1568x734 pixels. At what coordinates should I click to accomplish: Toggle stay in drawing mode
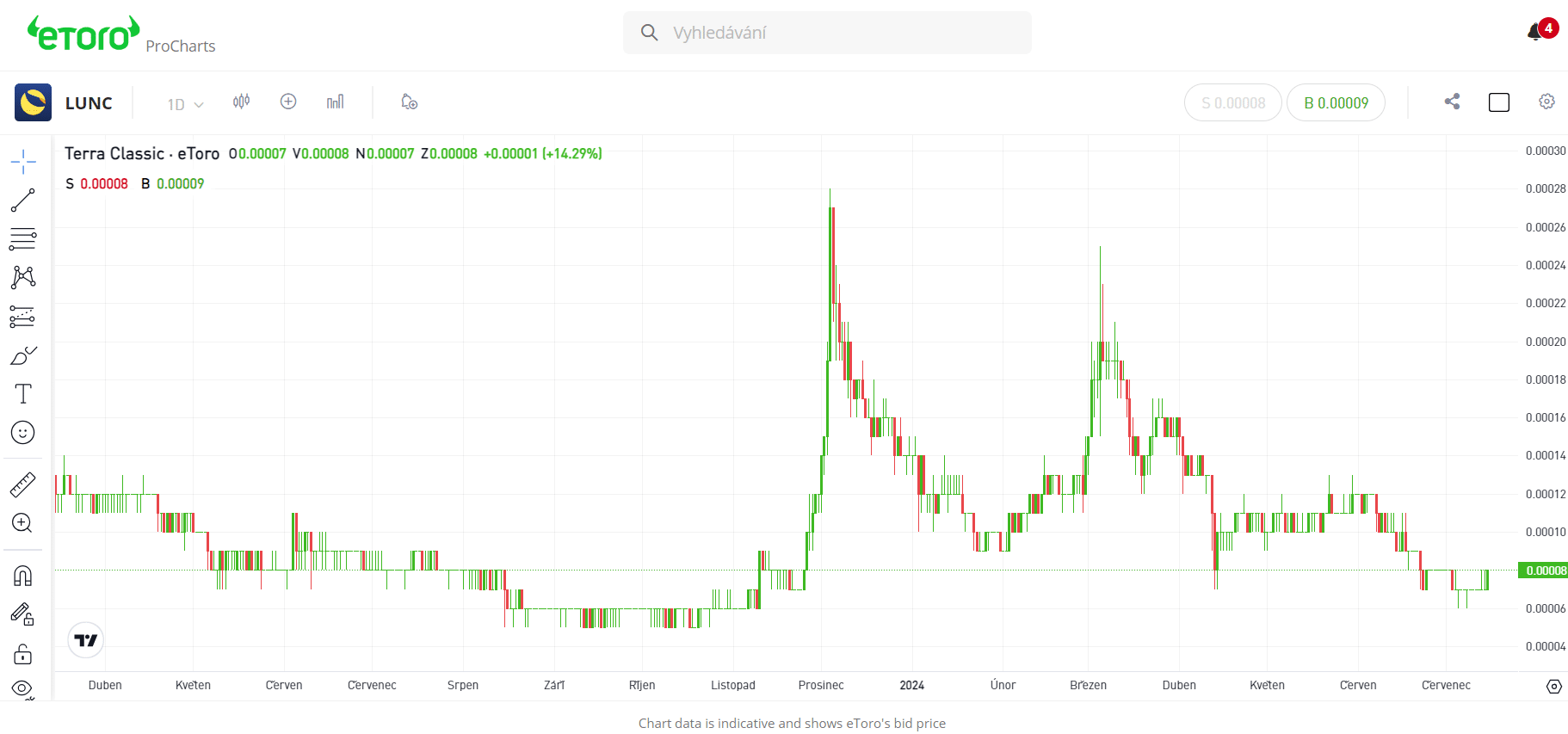(x=23, y=614)
